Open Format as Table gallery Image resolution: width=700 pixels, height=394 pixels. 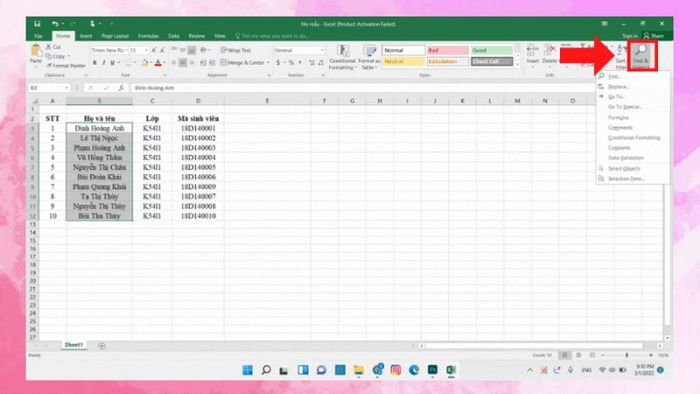click(x=369, y=57)
